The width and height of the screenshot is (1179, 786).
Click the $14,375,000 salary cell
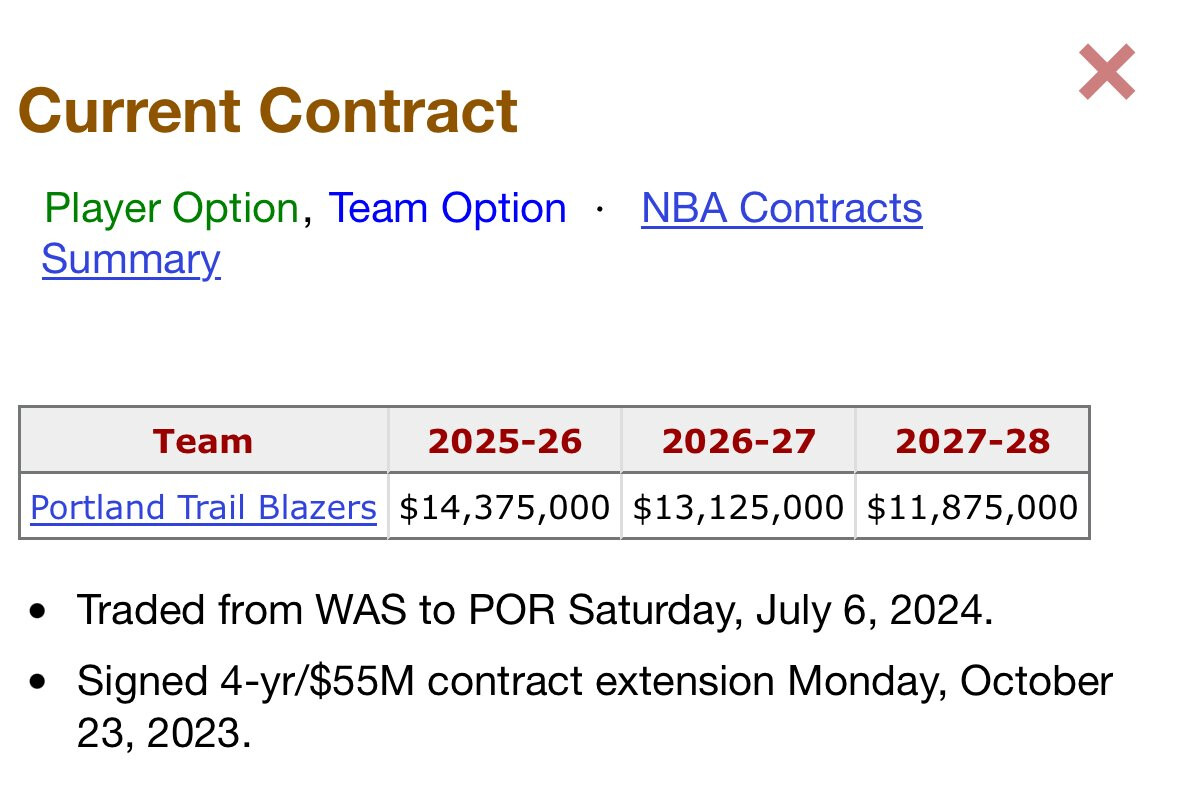tap(505, 508)
